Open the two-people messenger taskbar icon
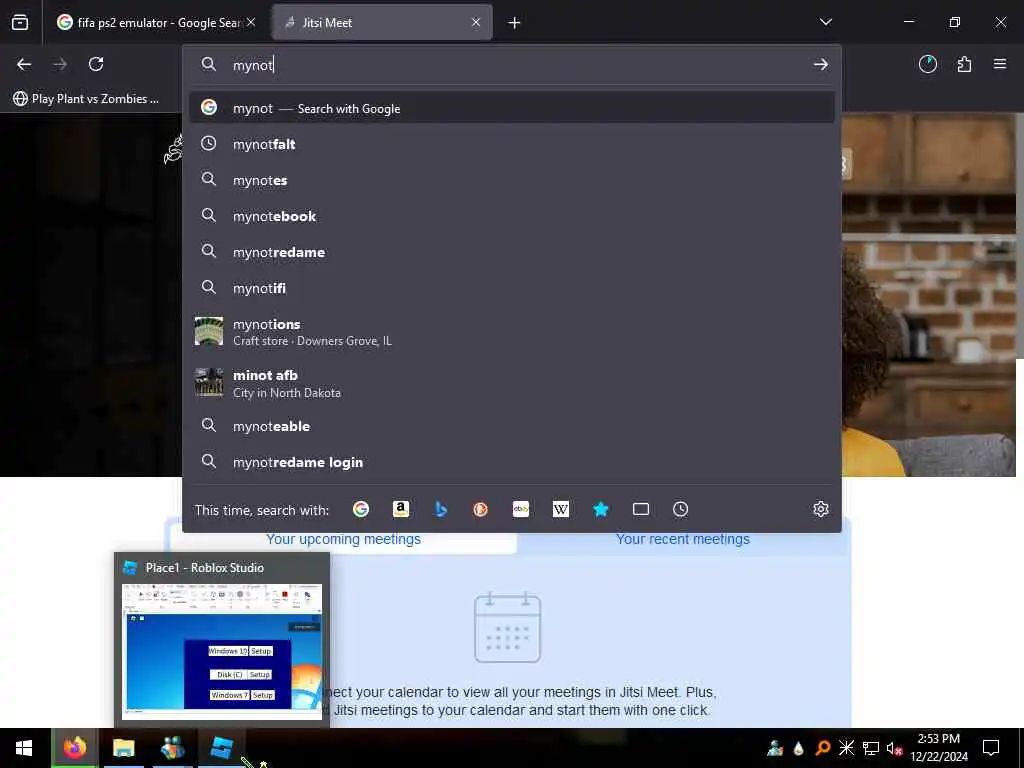The image size is (1024, 768). click(172, 748)
